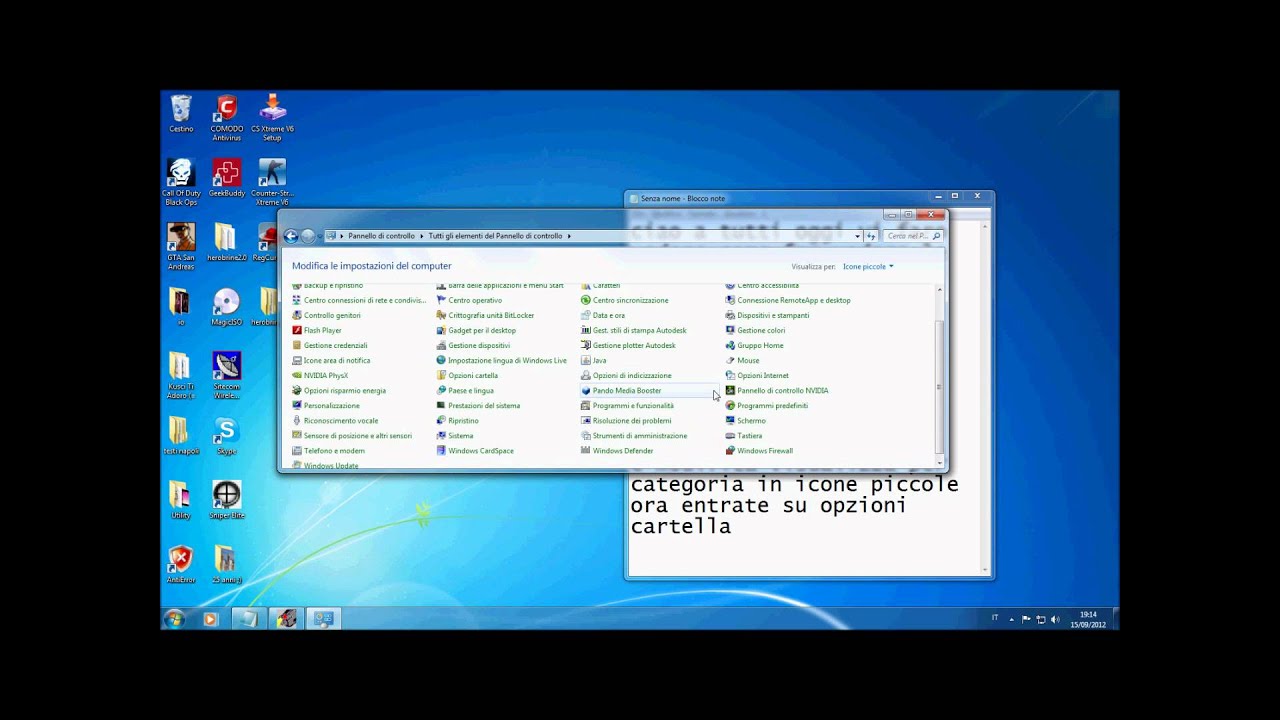The height and width of the screenshot is (720, 1280).
Task: Open Java control panel entry
Action: [x=593, y=360]
